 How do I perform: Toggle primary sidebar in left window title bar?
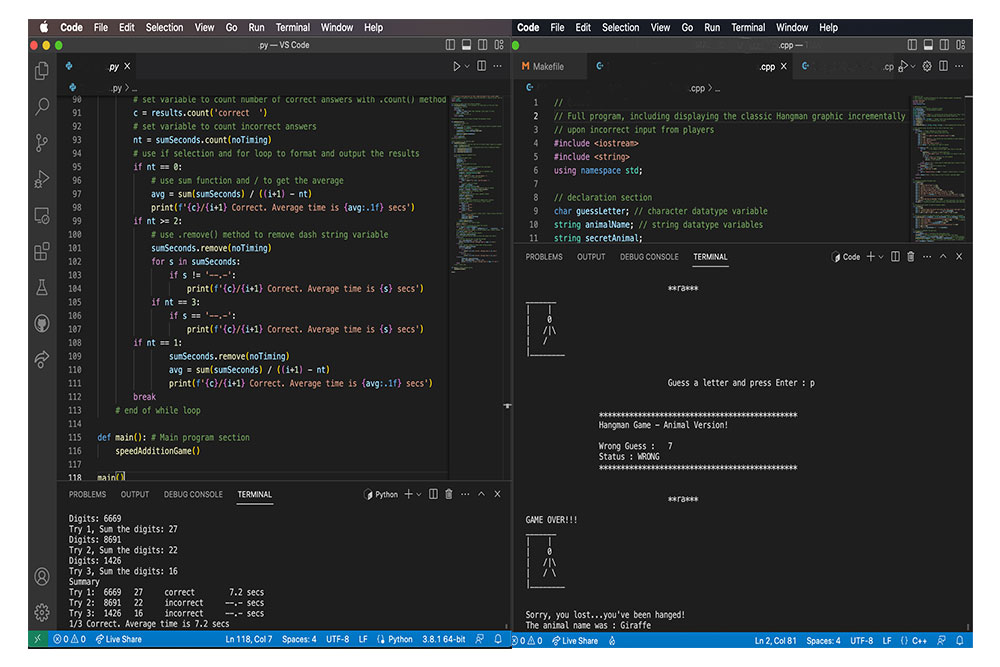tap(450, 45)
